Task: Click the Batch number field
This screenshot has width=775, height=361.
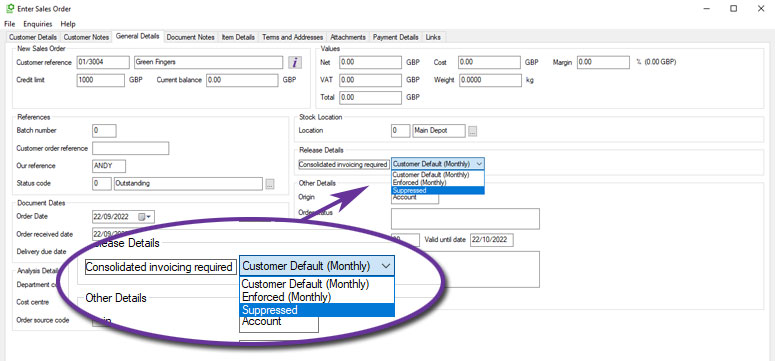Action: point(104,131)
